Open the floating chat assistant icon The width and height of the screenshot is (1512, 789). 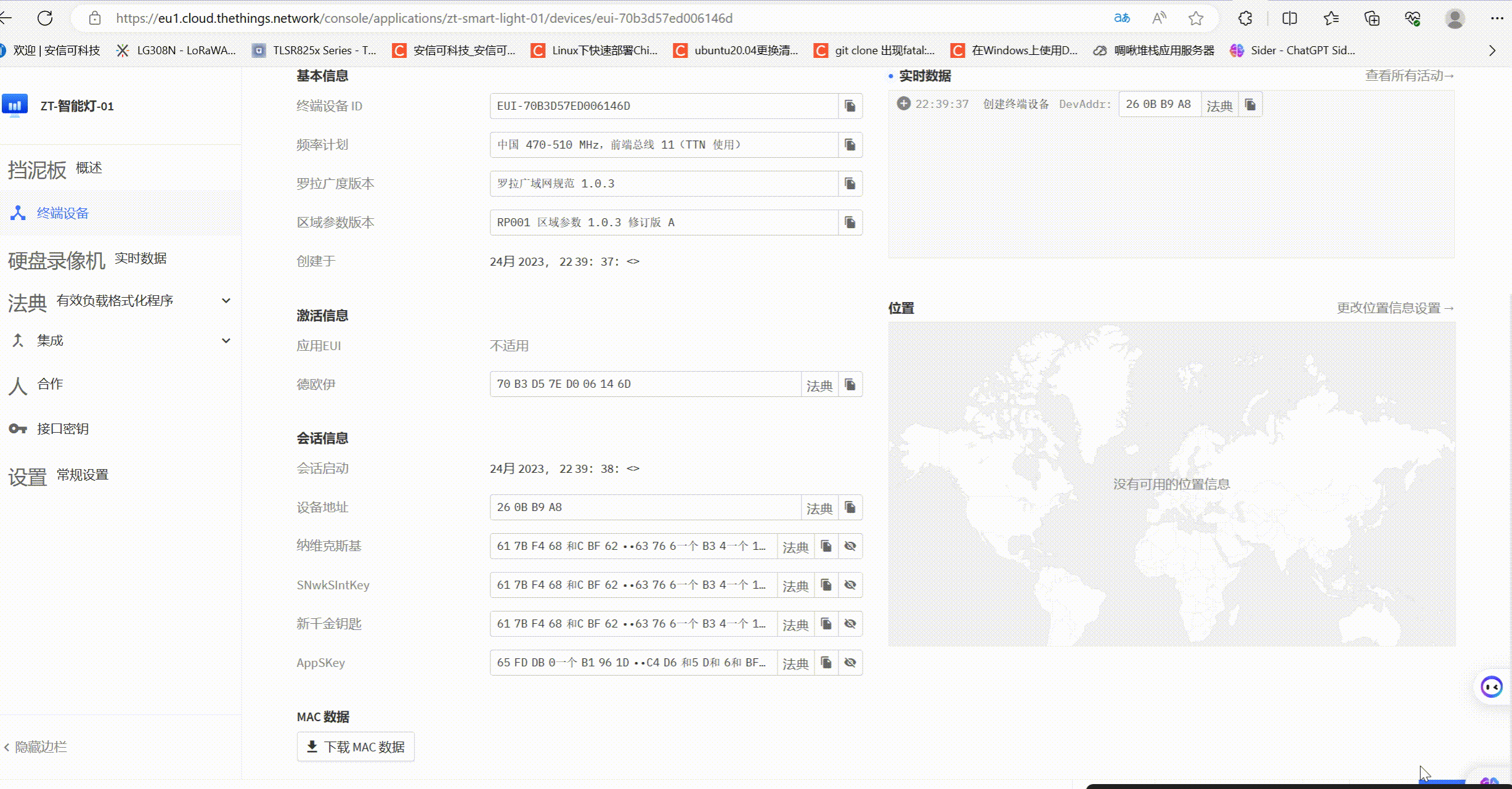(x=1492, y=686)
